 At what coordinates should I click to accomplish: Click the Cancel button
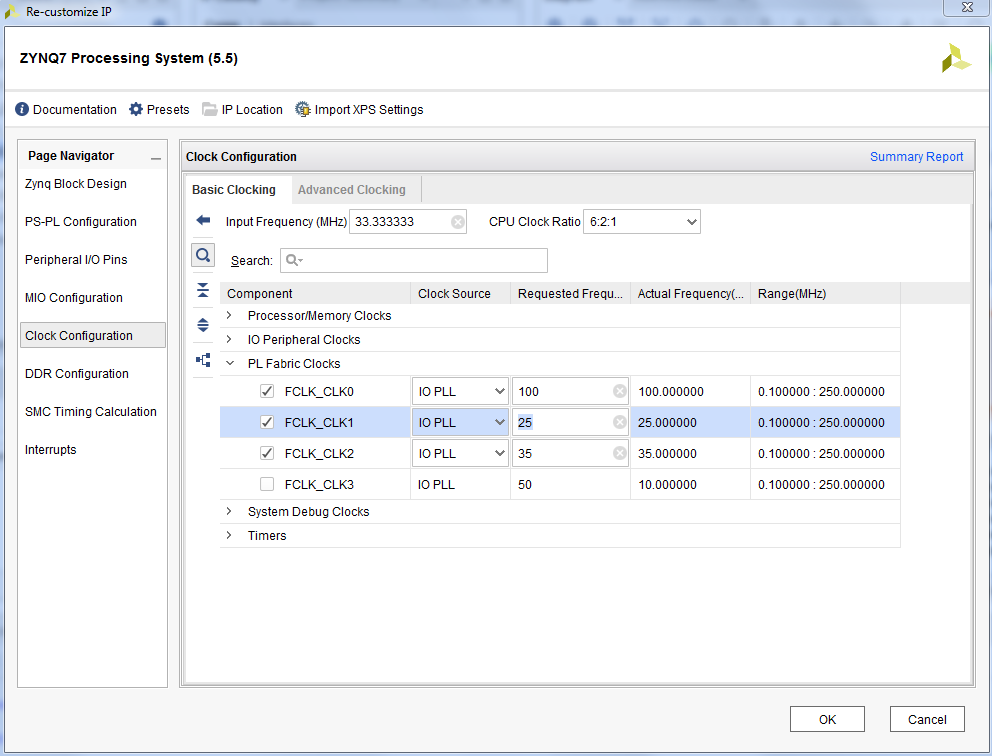(x=927, y=719)
